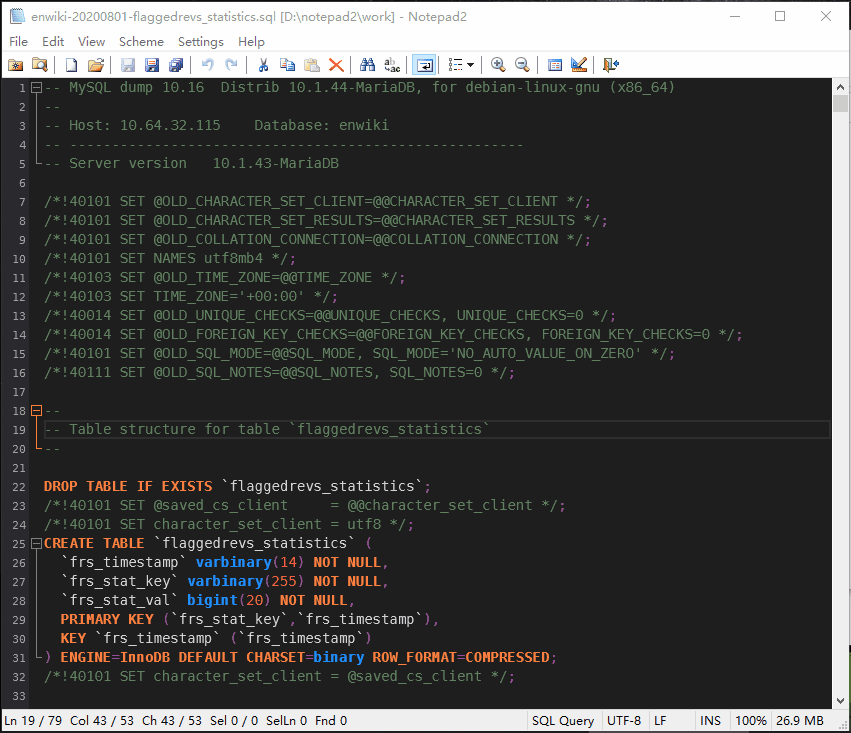Undo the last change via toolbar
The width and height of the screenshot is (851, 733).
209,64
